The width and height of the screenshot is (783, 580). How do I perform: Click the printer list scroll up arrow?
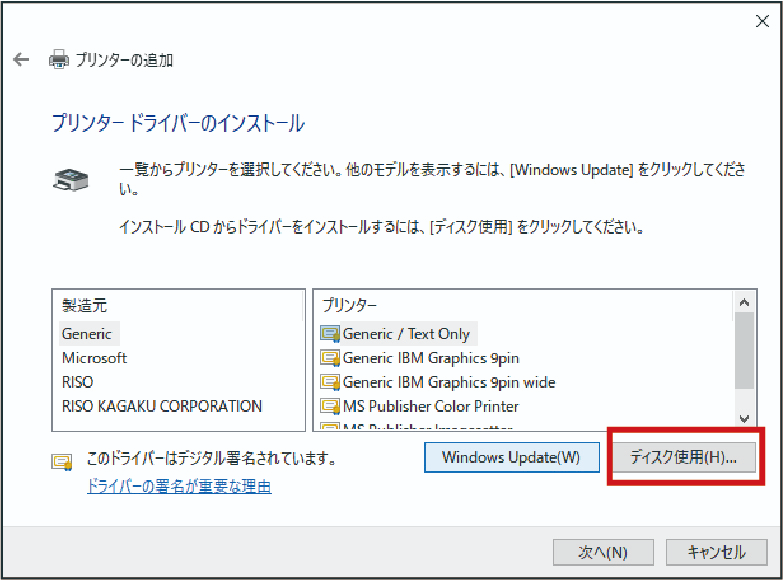point(744,303)
